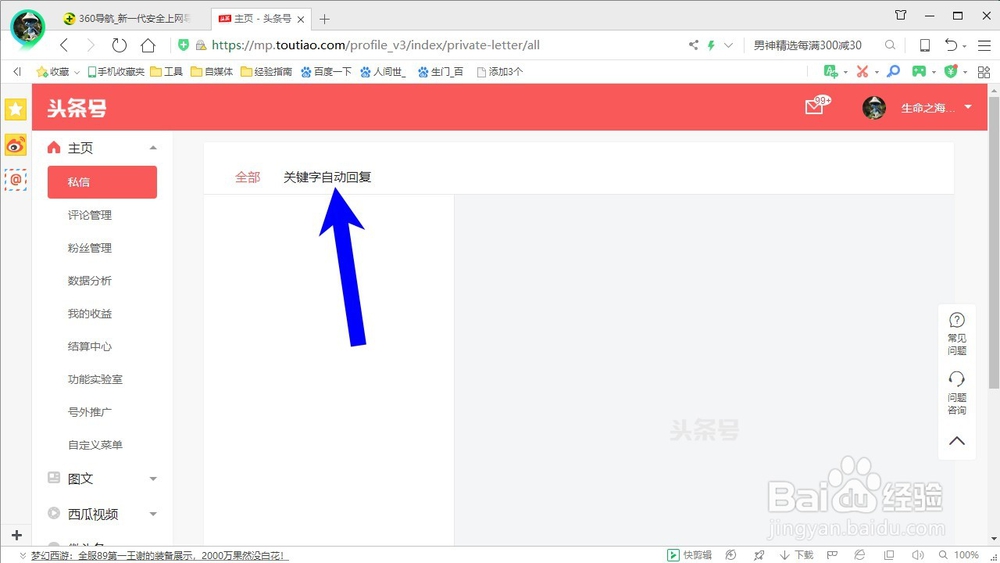Click the back-to-top arrow button
The width and height of the screenshot is (1000, 563).
tap(957, 441)
